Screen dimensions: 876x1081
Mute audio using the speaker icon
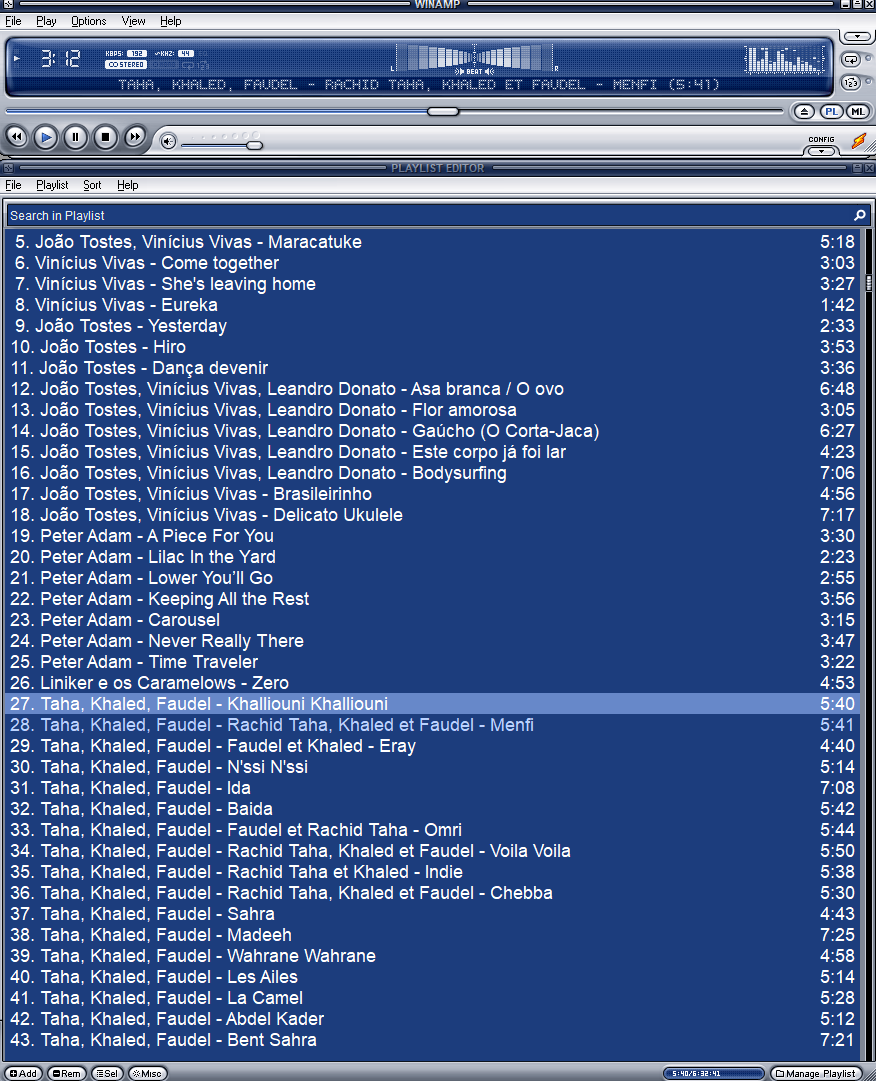168,141
